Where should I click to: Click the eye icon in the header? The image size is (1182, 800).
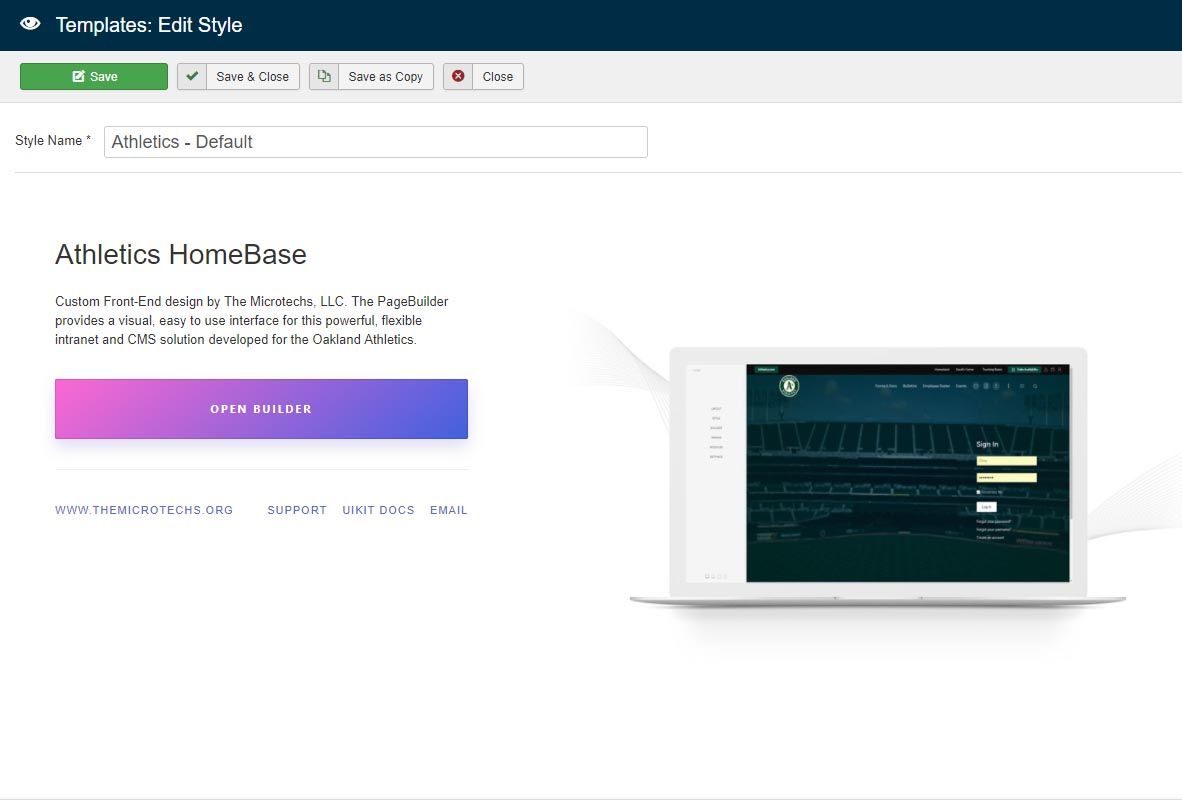30,24
